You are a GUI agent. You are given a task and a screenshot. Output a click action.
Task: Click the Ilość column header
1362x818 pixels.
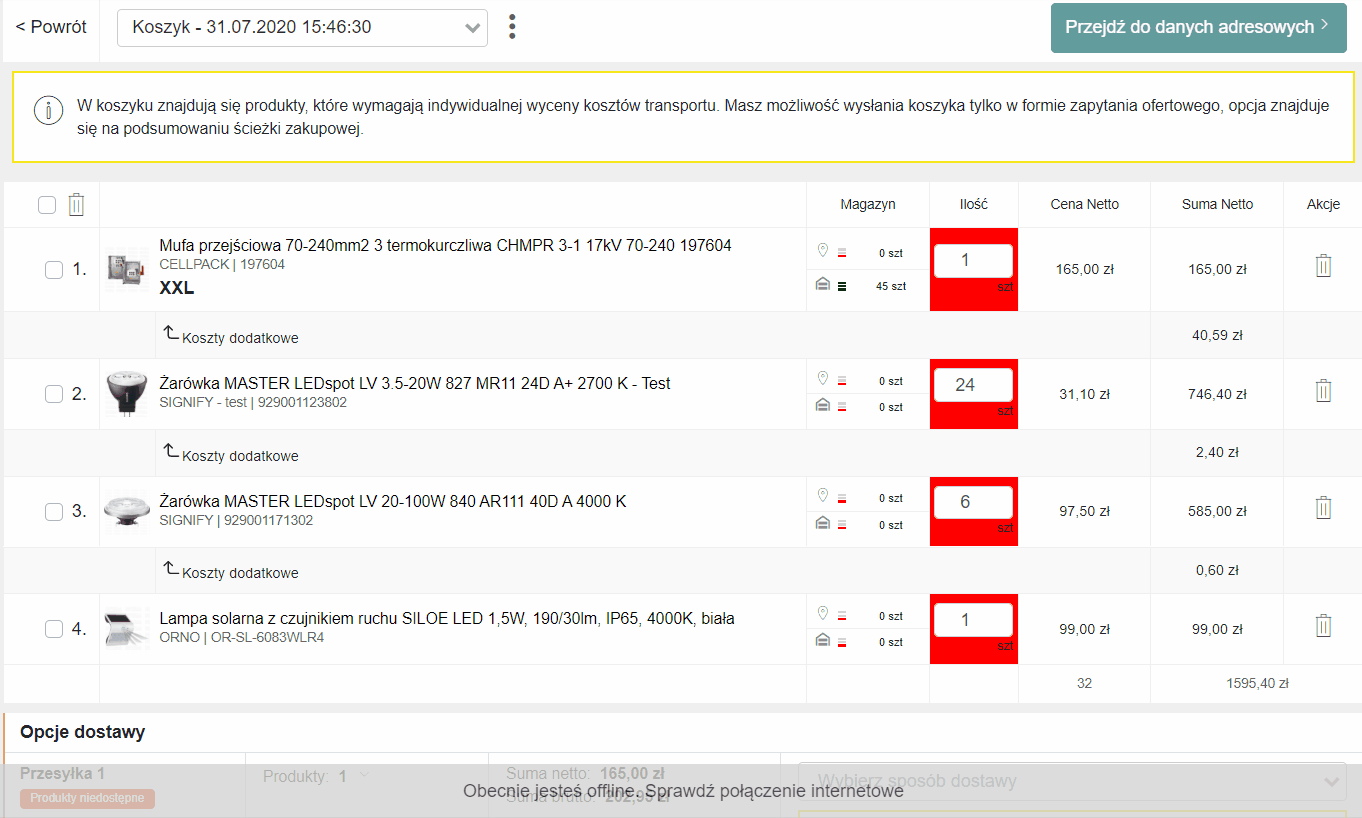coord(973,204)
